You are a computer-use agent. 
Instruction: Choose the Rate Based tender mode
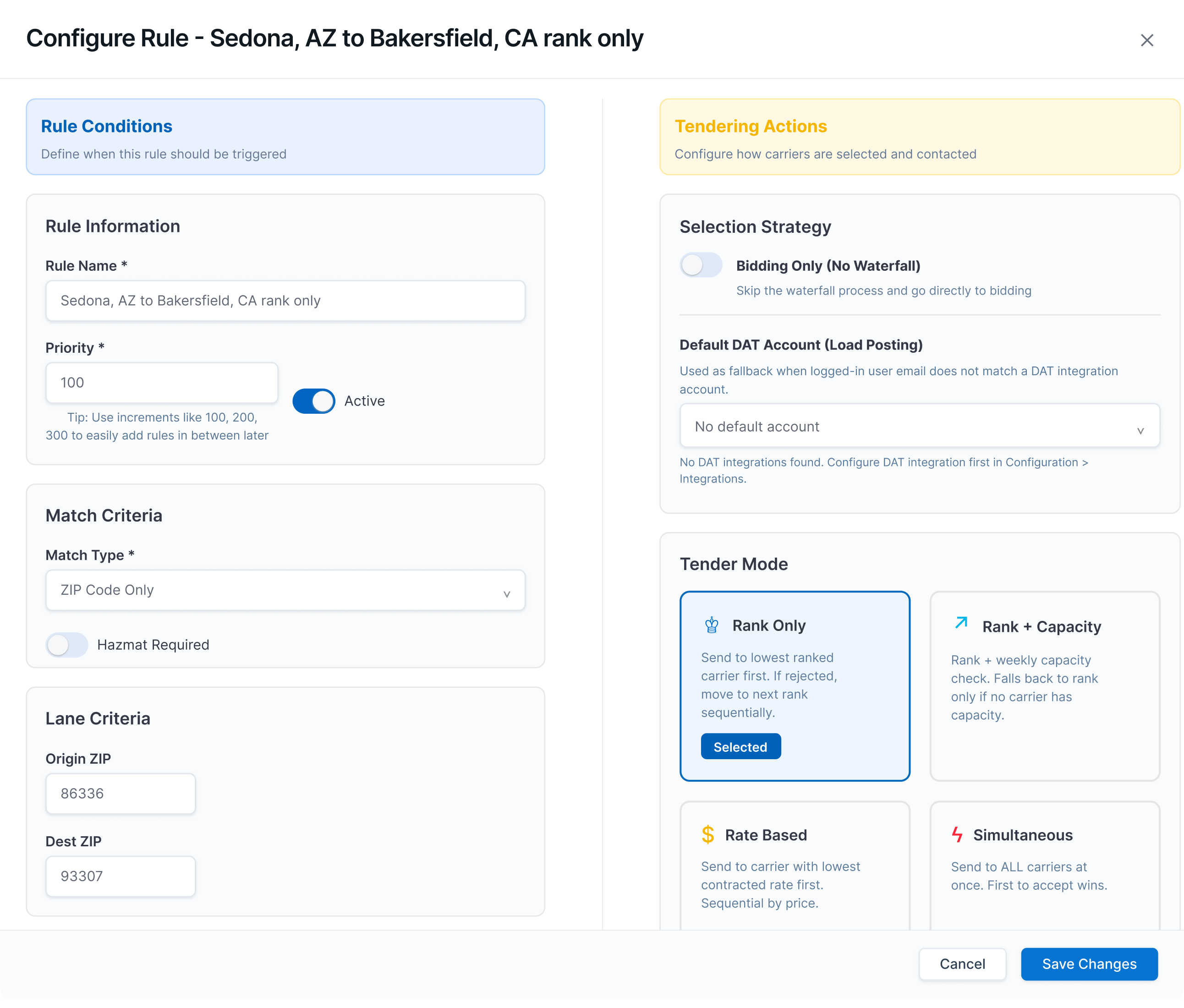pyautogui.click(x=795, y=866)
